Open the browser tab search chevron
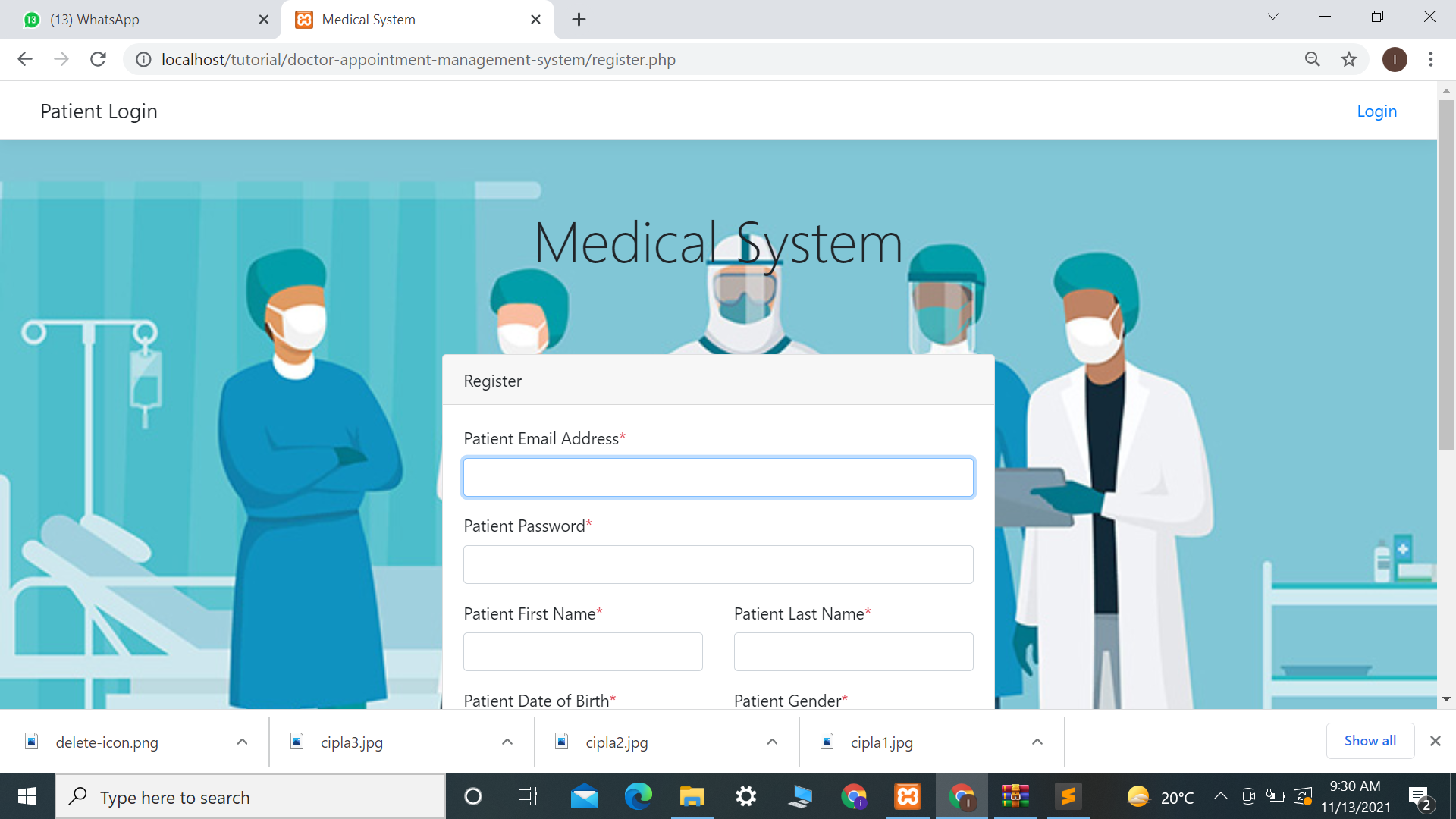The height and width of the screenshot is (819, 1456). pos(1272,16)
